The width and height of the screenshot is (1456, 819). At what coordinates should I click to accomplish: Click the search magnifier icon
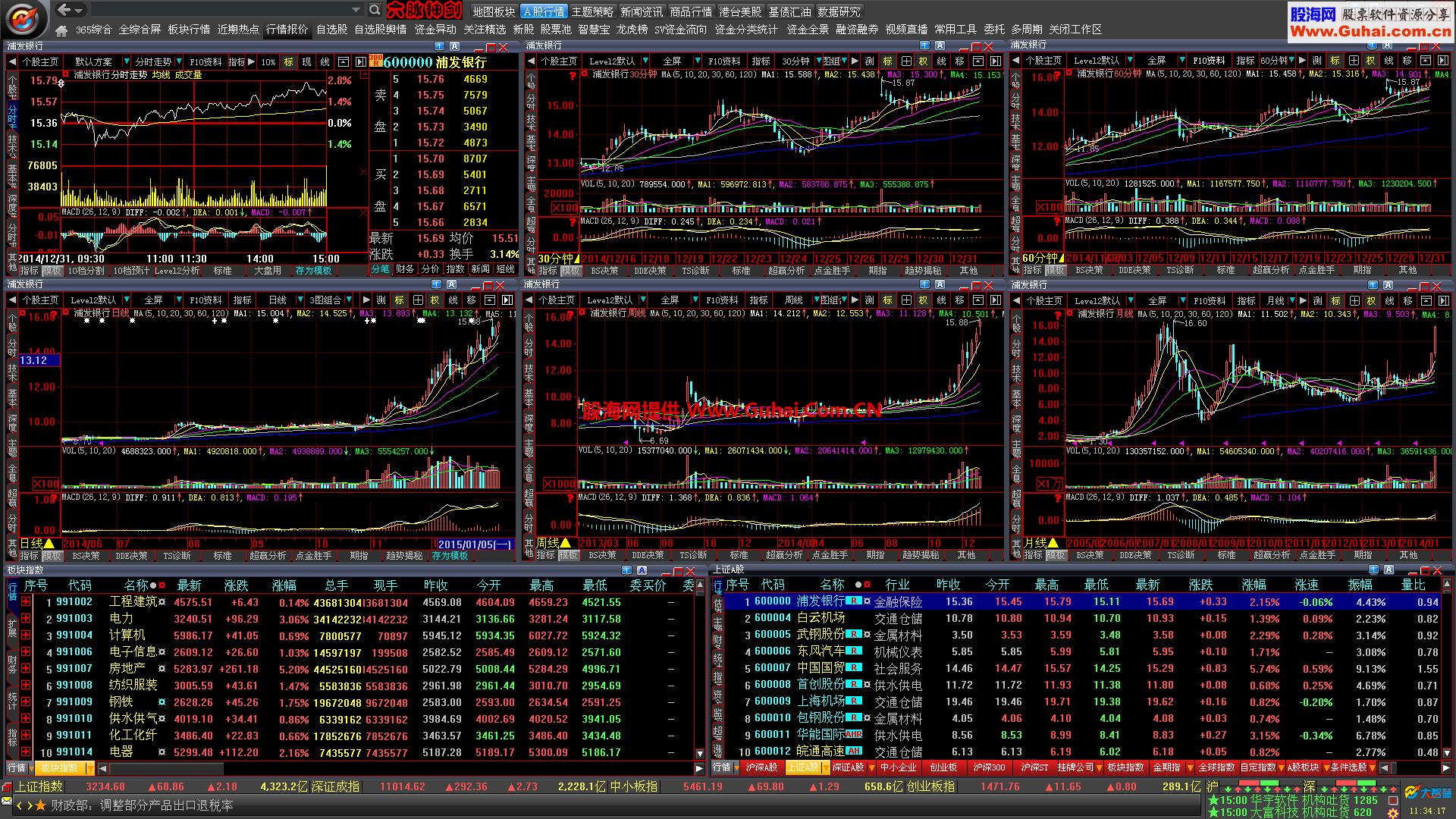coord(375,10)
